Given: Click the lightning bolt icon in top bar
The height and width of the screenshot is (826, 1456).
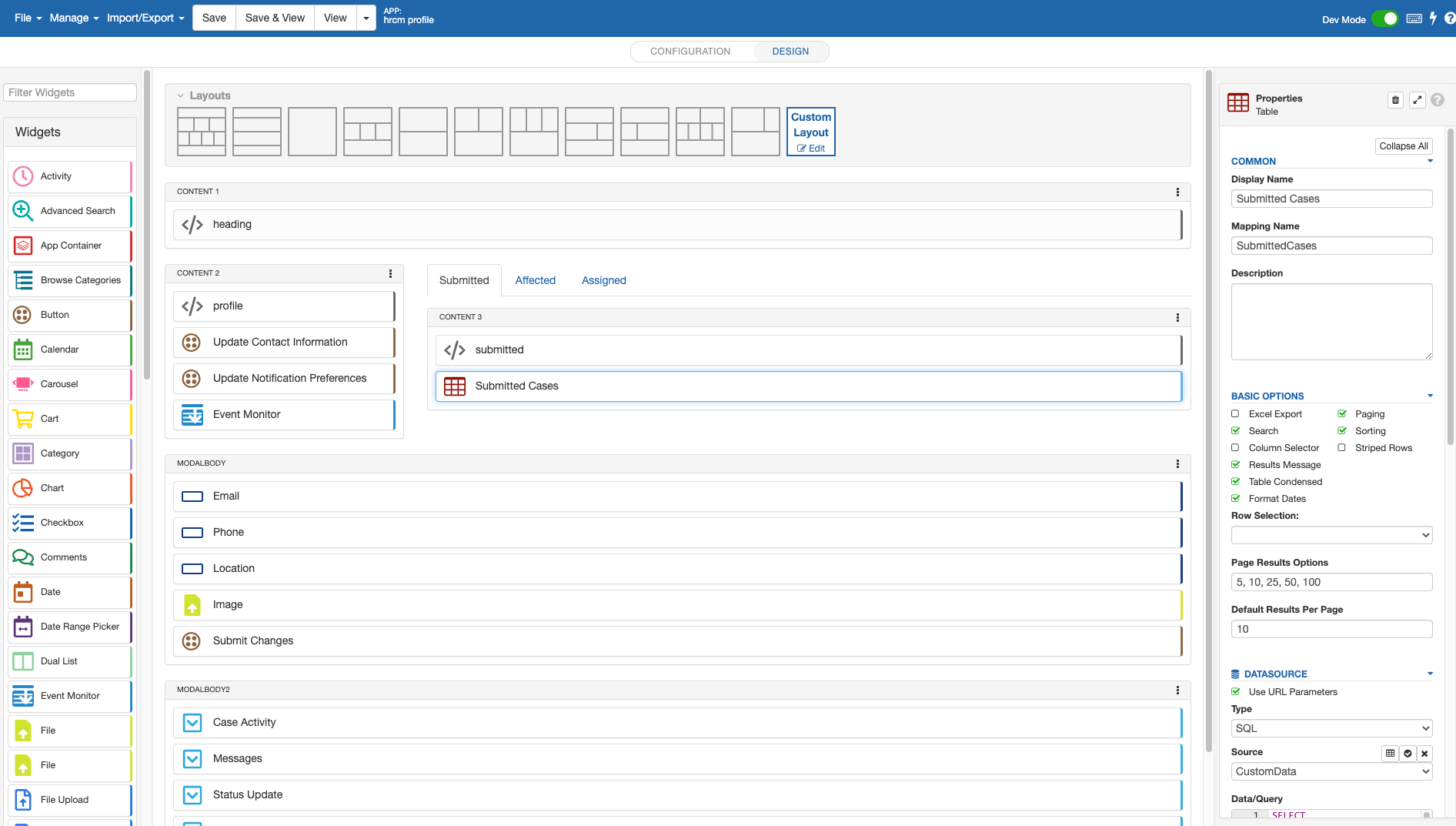Looking at the screenshot, I should pos(1433,18).
